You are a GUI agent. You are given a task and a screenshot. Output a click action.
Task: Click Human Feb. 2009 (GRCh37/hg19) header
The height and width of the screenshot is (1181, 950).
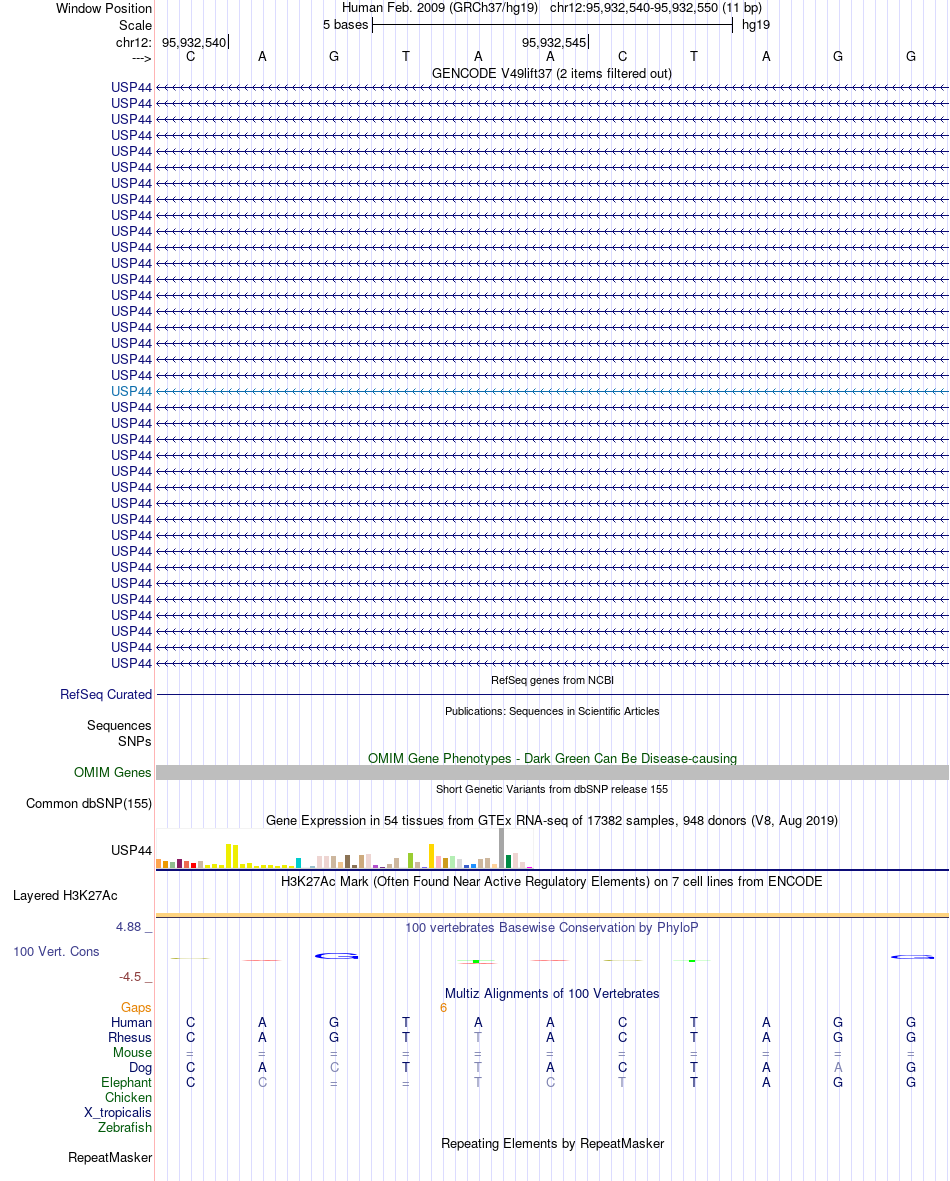(x=440, y=8)
